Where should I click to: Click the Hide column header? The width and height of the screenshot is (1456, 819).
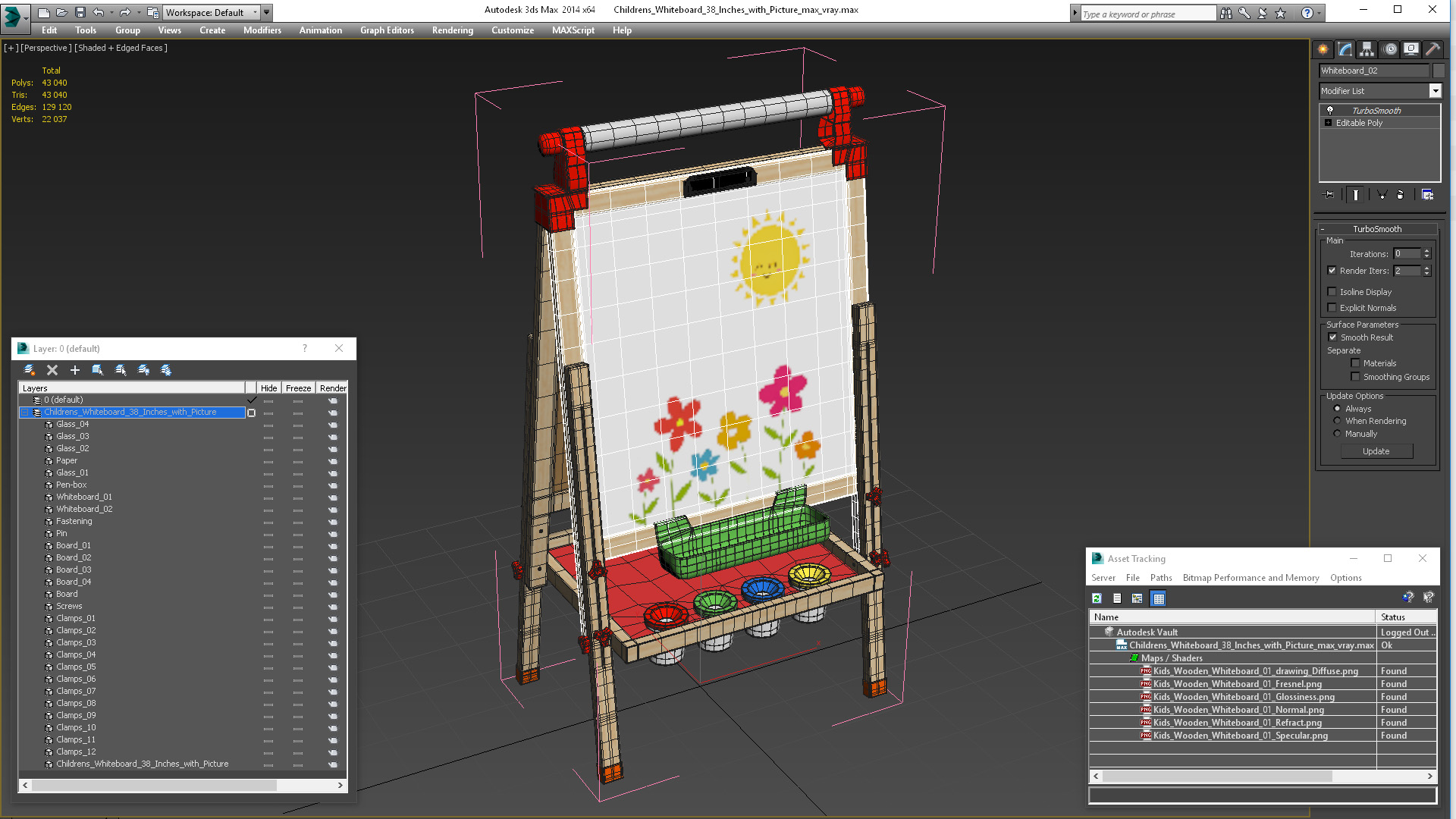click(268, 388)
